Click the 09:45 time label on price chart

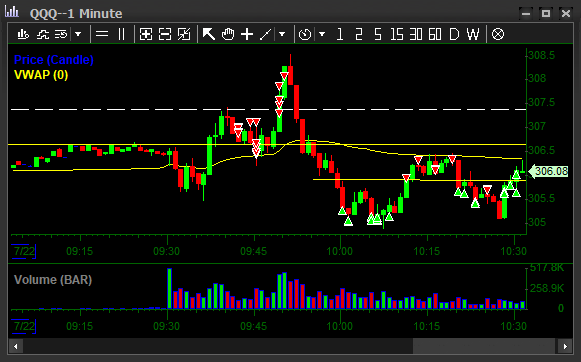tap(253, 252)
